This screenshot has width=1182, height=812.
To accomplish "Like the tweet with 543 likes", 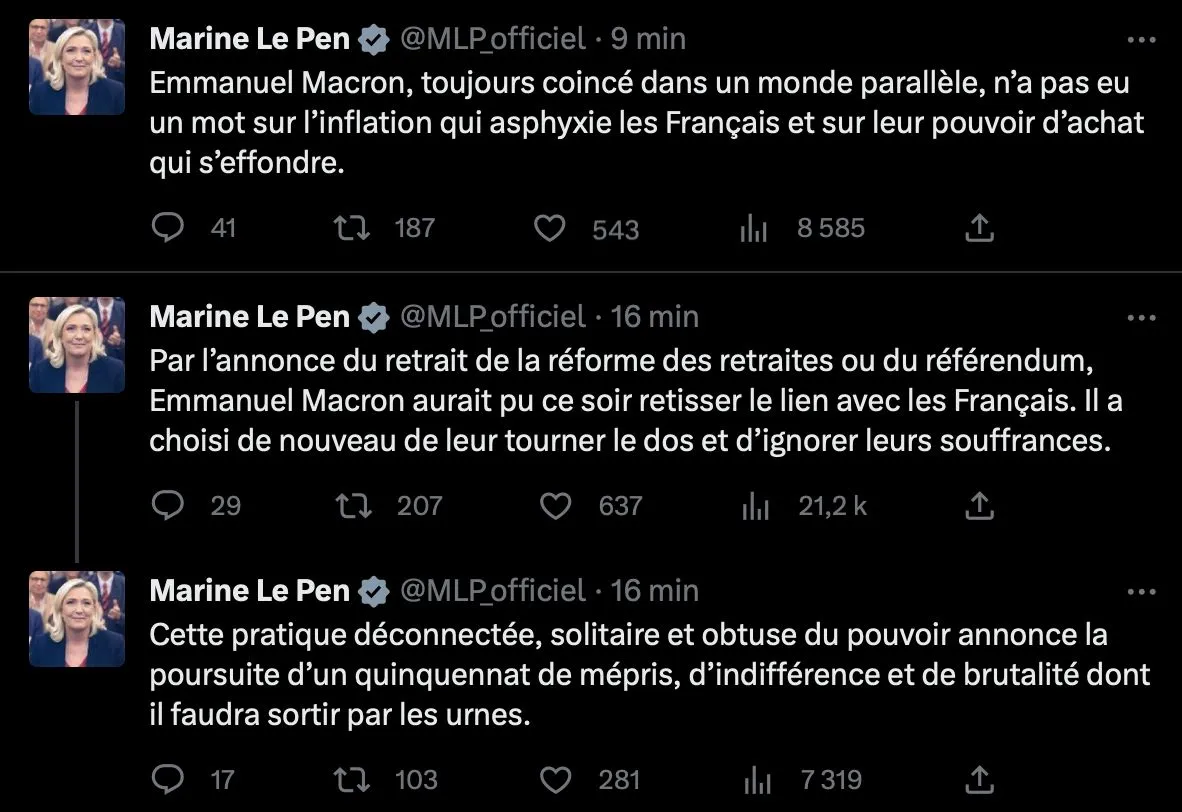I will point(549,229).
